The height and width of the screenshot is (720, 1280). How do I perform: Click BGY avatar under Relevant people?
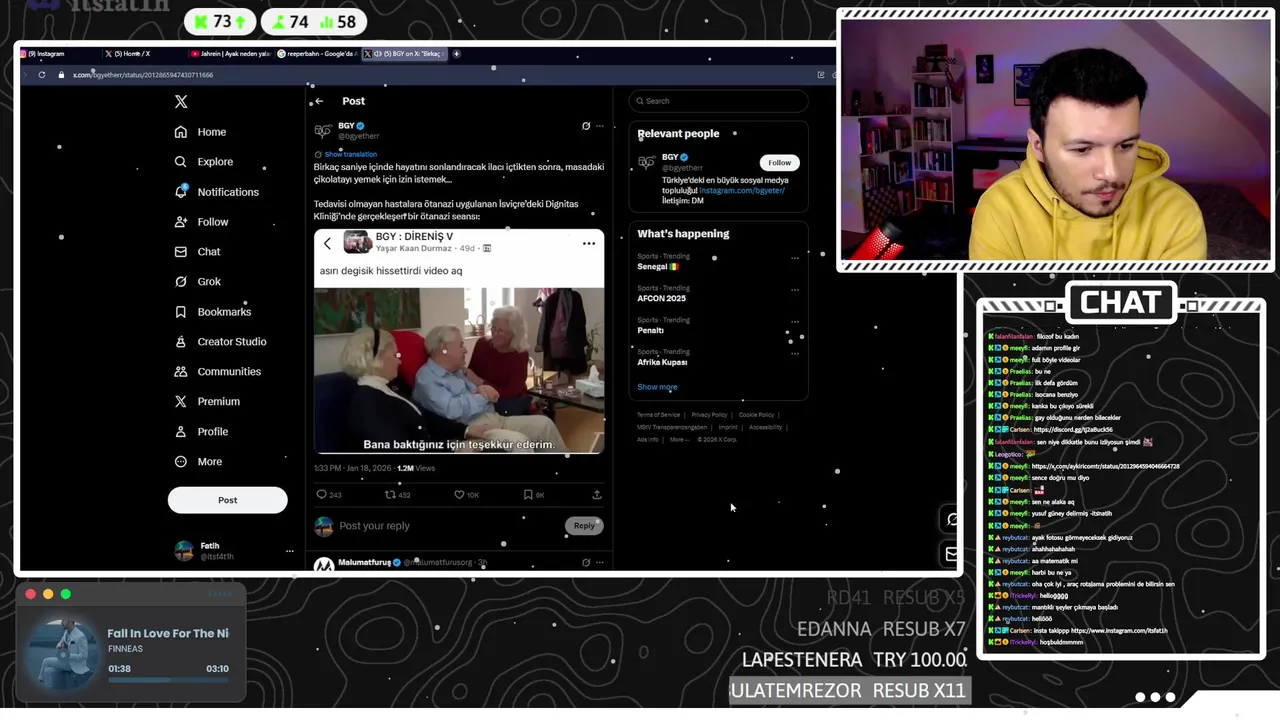coord(647,161)
